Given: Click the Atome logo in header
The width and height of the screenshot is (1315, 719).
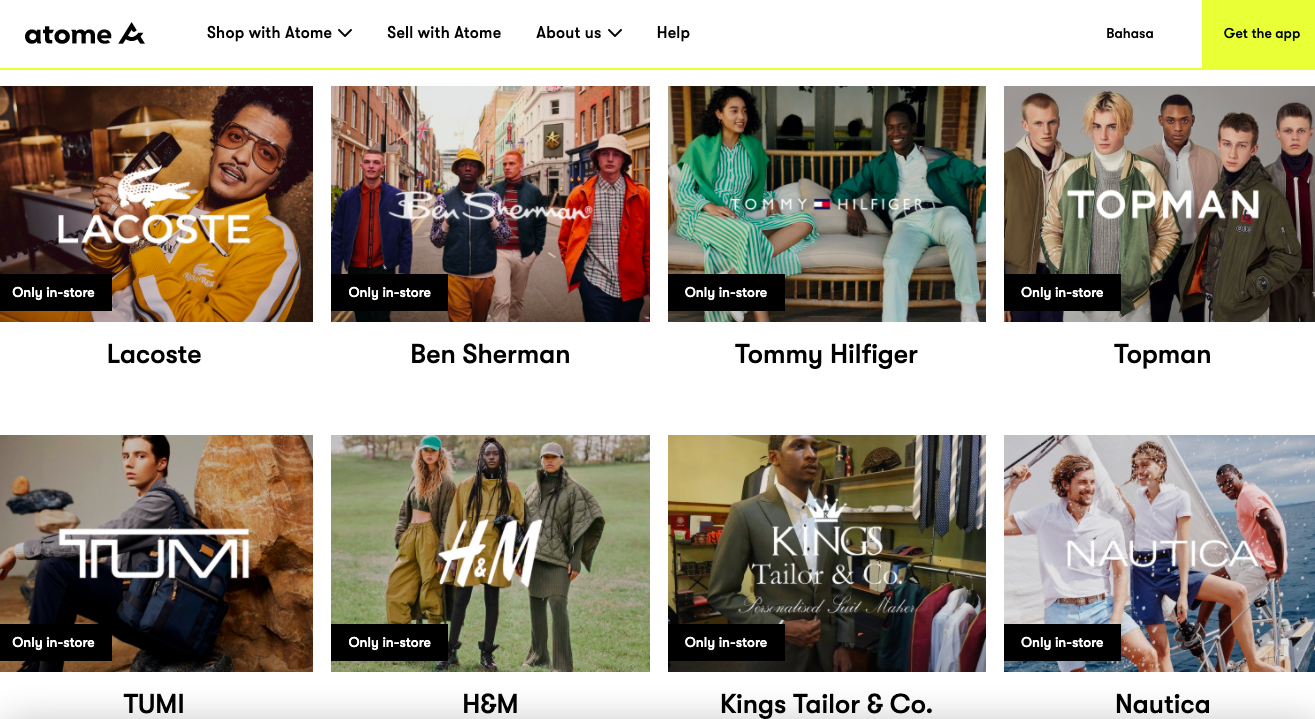Looking at the screenshot, I should [x=85, y=34].
